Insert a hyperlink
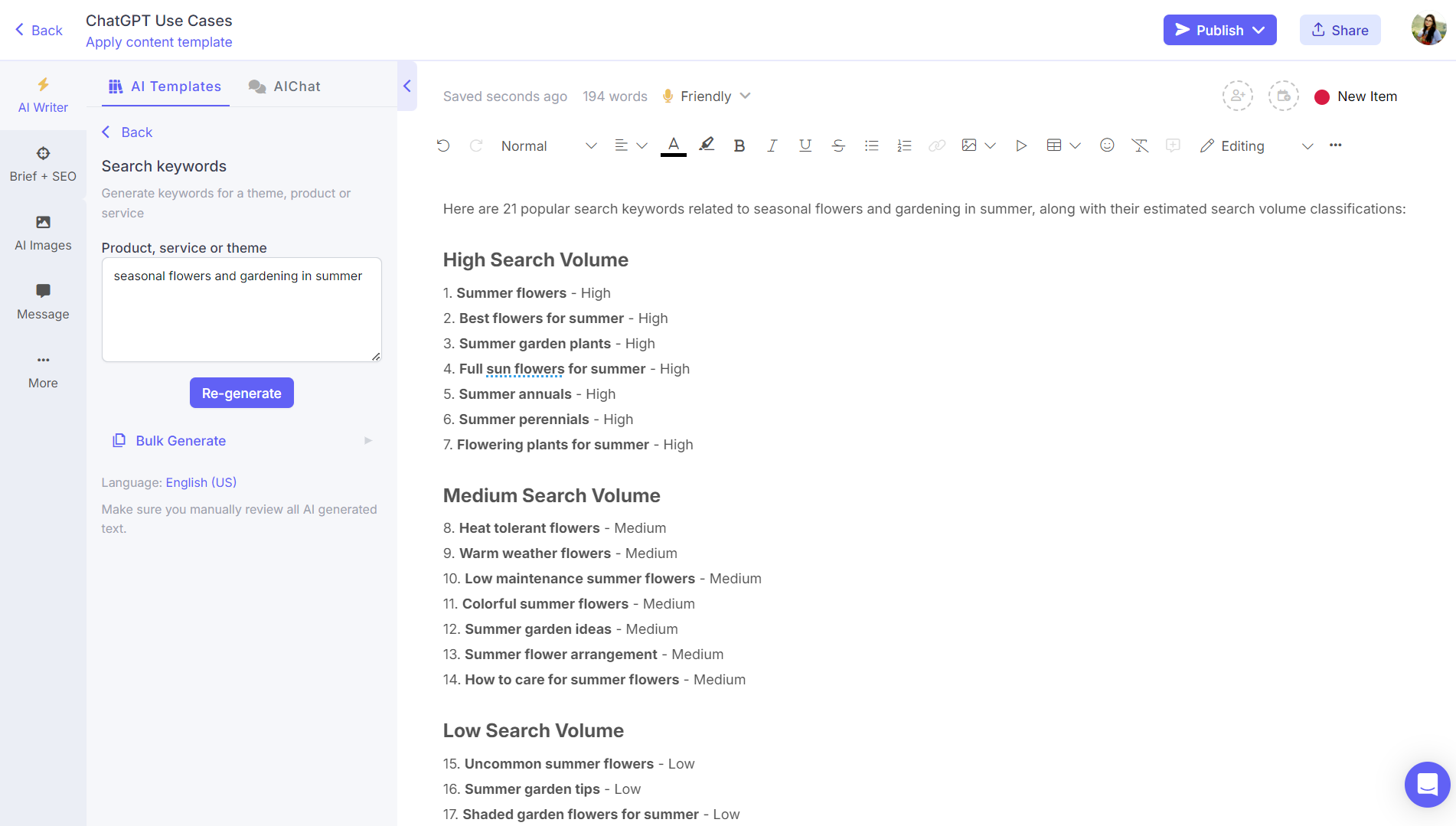The width and height of the screenshot is (1456, 826). [937, 145]
